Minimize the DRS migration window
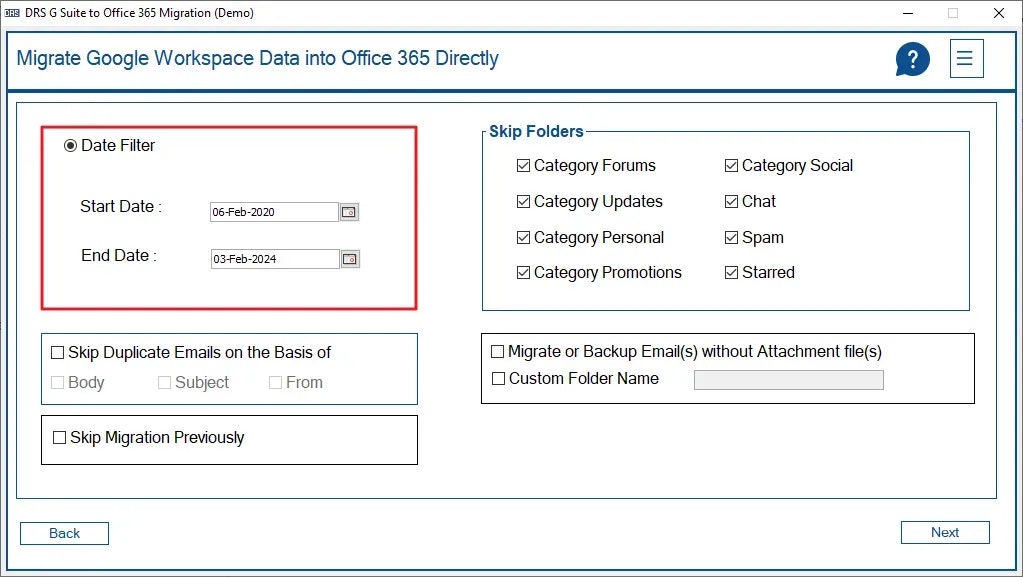This screenshot has height=577, width=1023. [x=908, y=13]
